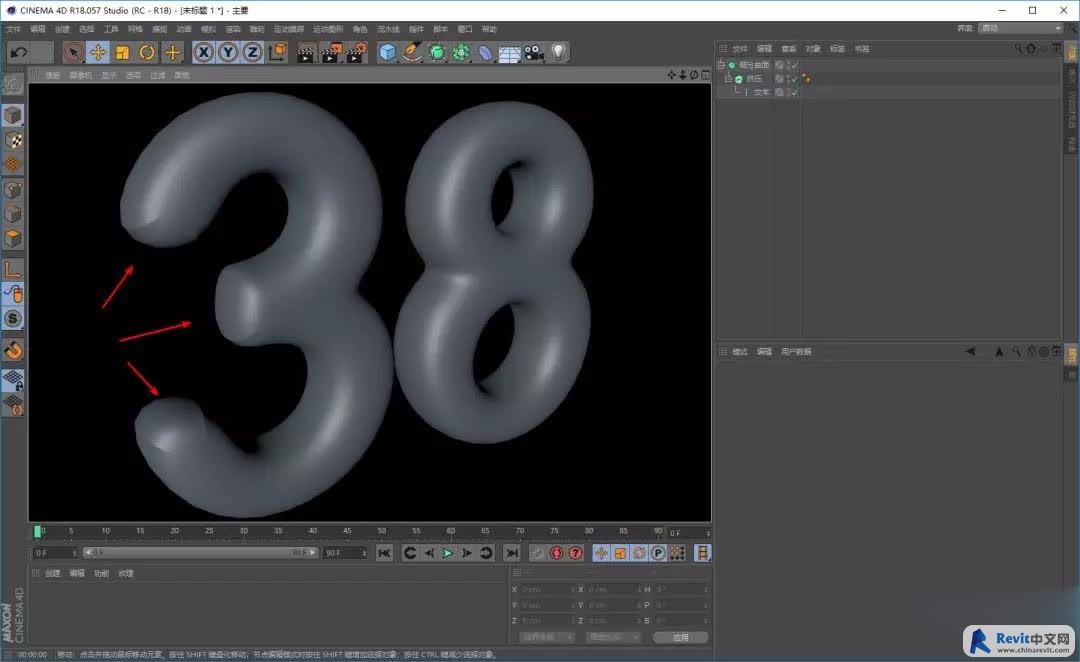Toggle Autokeying red circle button
Screen dimensions: 1080x662
(x=557, y=552)
